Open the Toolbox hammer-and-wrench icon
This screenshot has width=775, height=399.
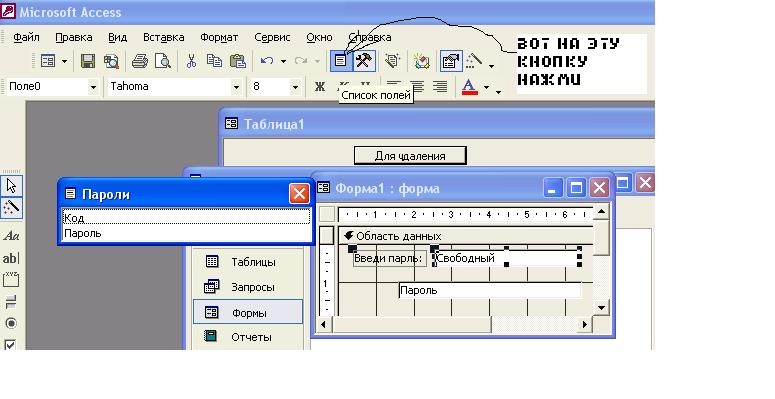[364, 60]
